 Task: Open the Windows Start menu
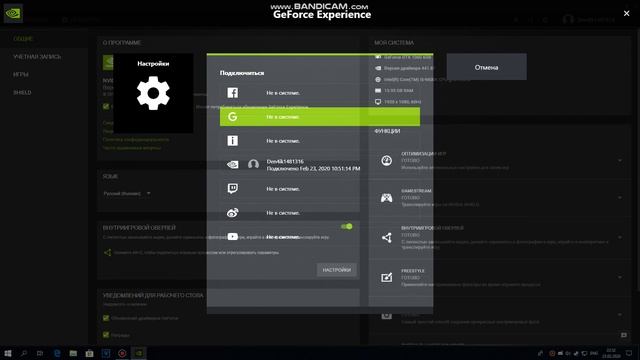pyautogui.click(x=8, y=353)
